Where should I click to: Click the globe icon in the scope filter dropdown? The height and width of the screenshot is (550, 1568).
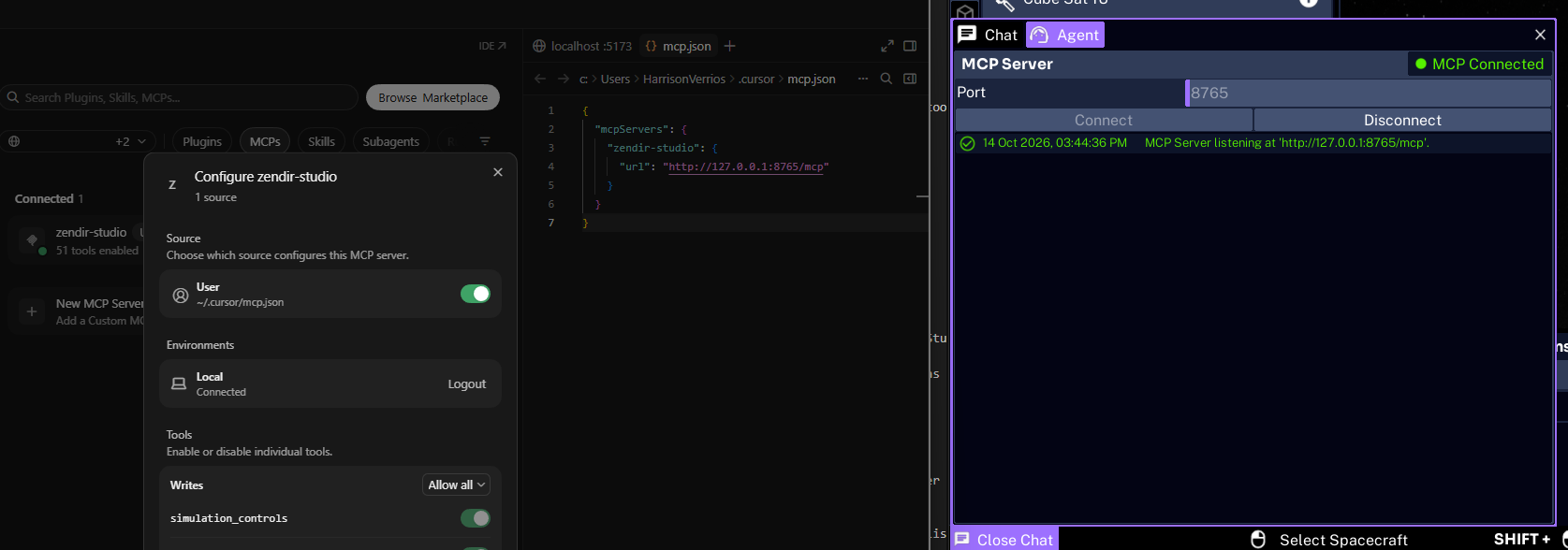(14, 141)
